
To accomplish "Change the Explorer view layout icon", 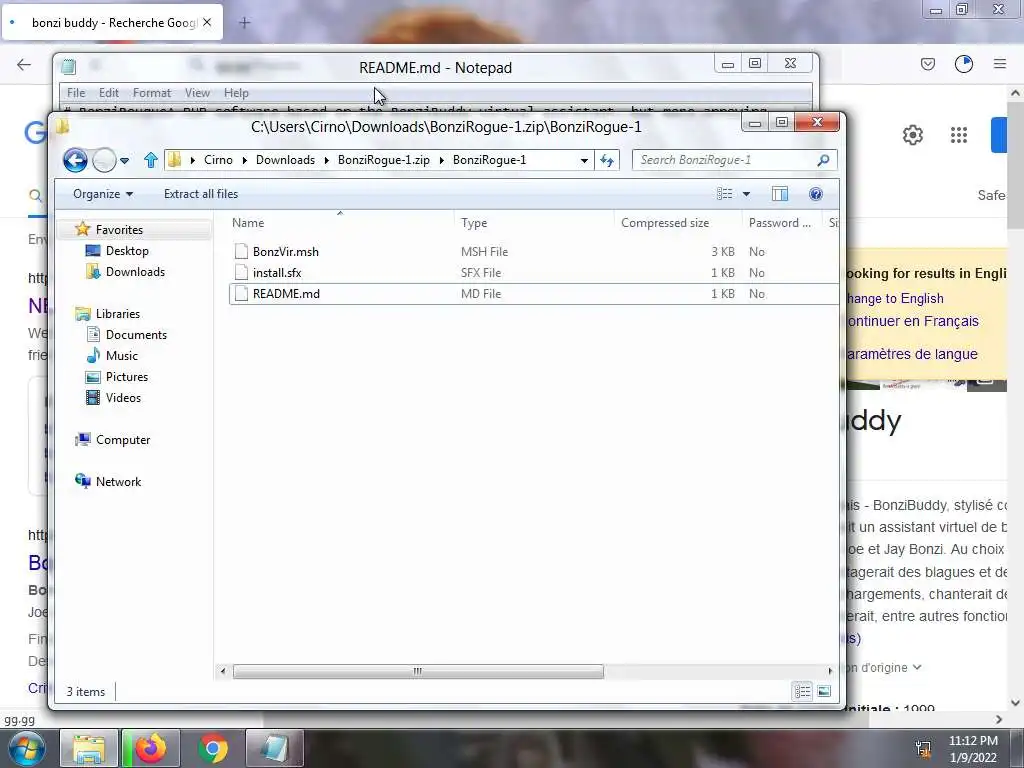I will coord(724,194).
